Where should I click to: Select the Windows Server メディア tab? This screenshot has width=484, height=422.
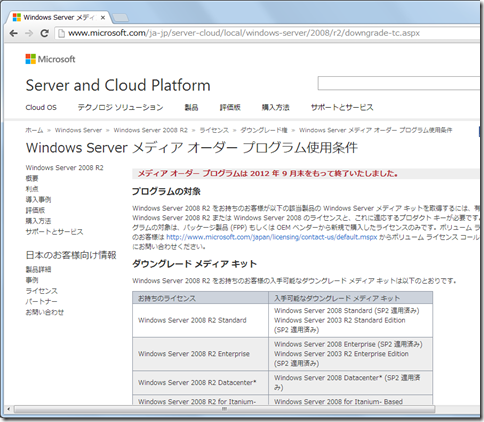pyautogui.click(x=59, y=18)
